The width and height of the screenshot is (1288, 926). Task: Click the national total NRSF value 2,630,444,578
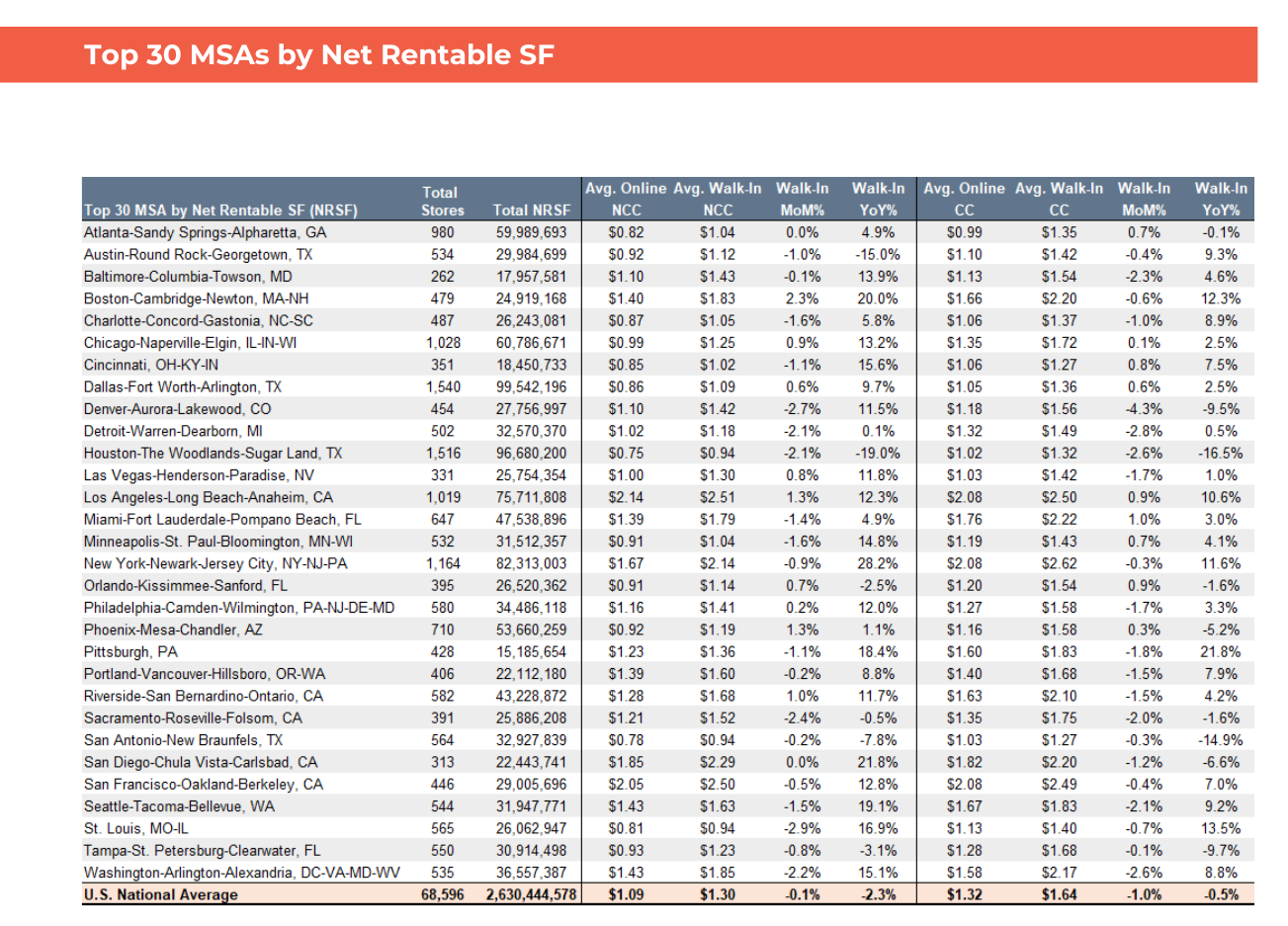point(531,894)
